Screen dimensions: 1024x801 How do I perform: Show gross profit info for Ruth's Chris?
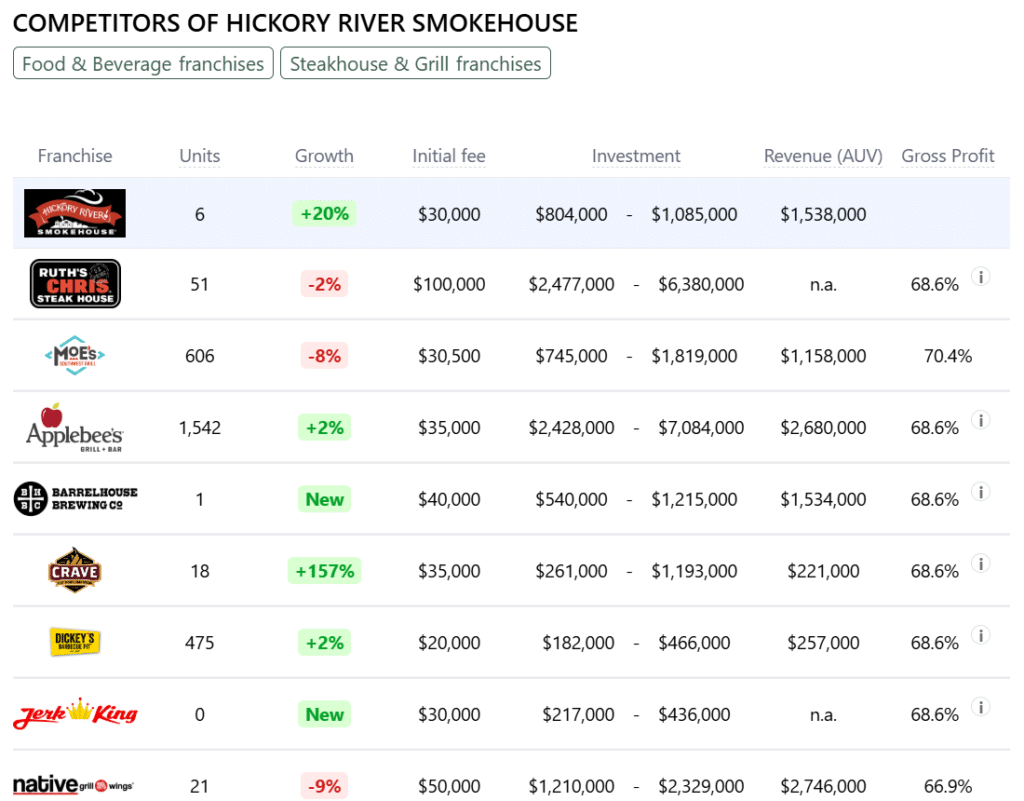pos(980,277)
